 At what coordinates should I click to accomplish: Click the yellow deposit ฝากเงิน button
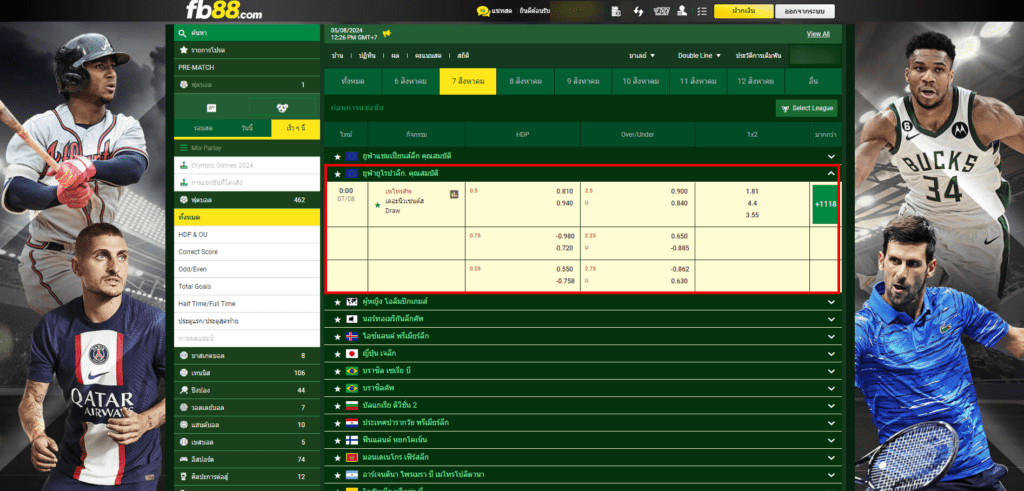click(x=744, y=11)
